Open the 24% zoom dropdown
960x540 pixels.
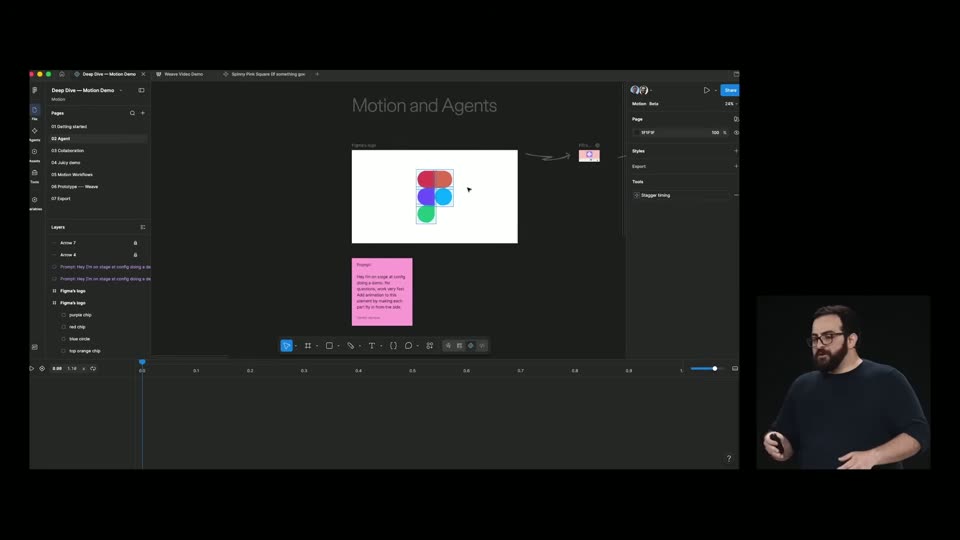click(731, 104)
